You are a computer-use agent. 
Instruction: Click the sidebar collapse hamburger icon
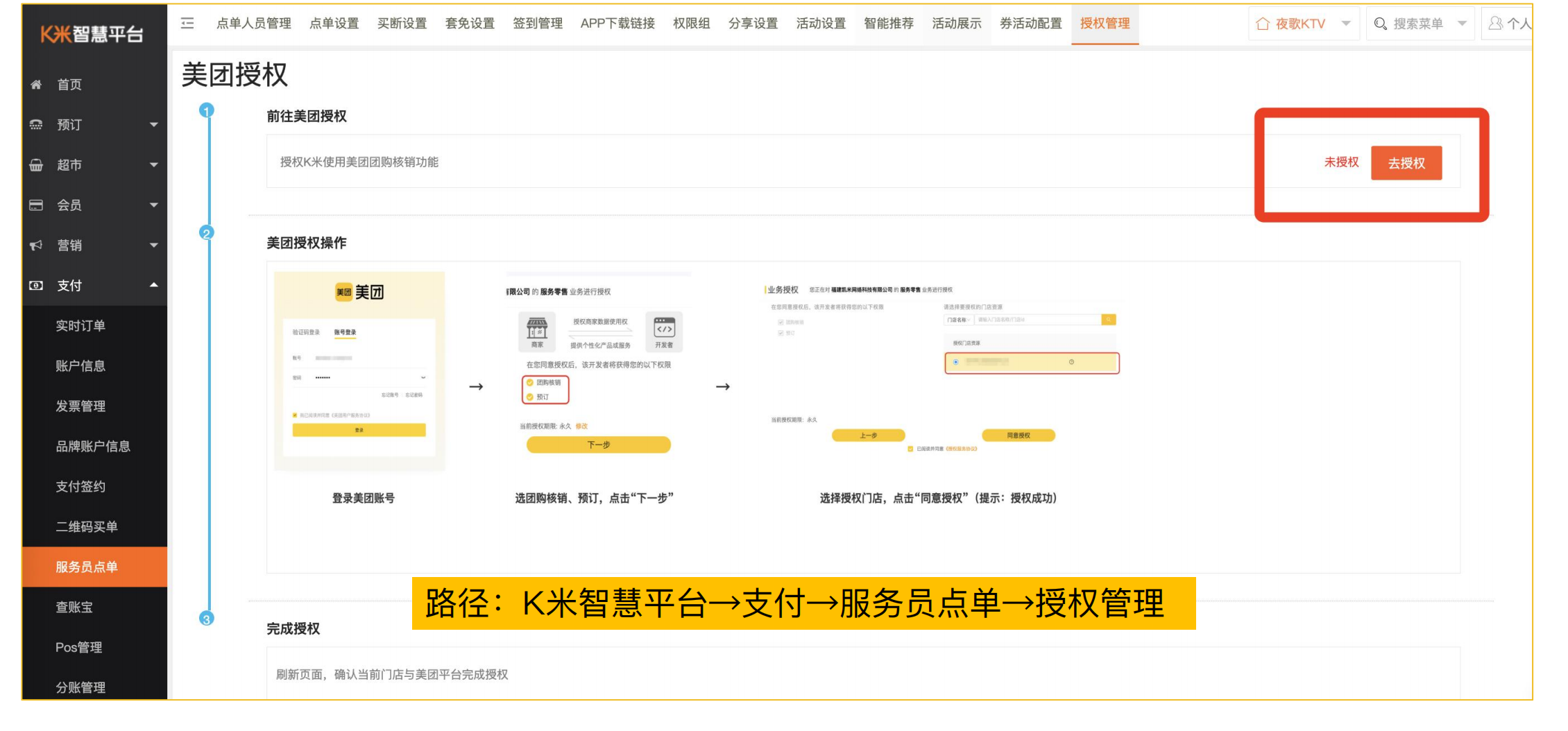click(x=187, y=24)
